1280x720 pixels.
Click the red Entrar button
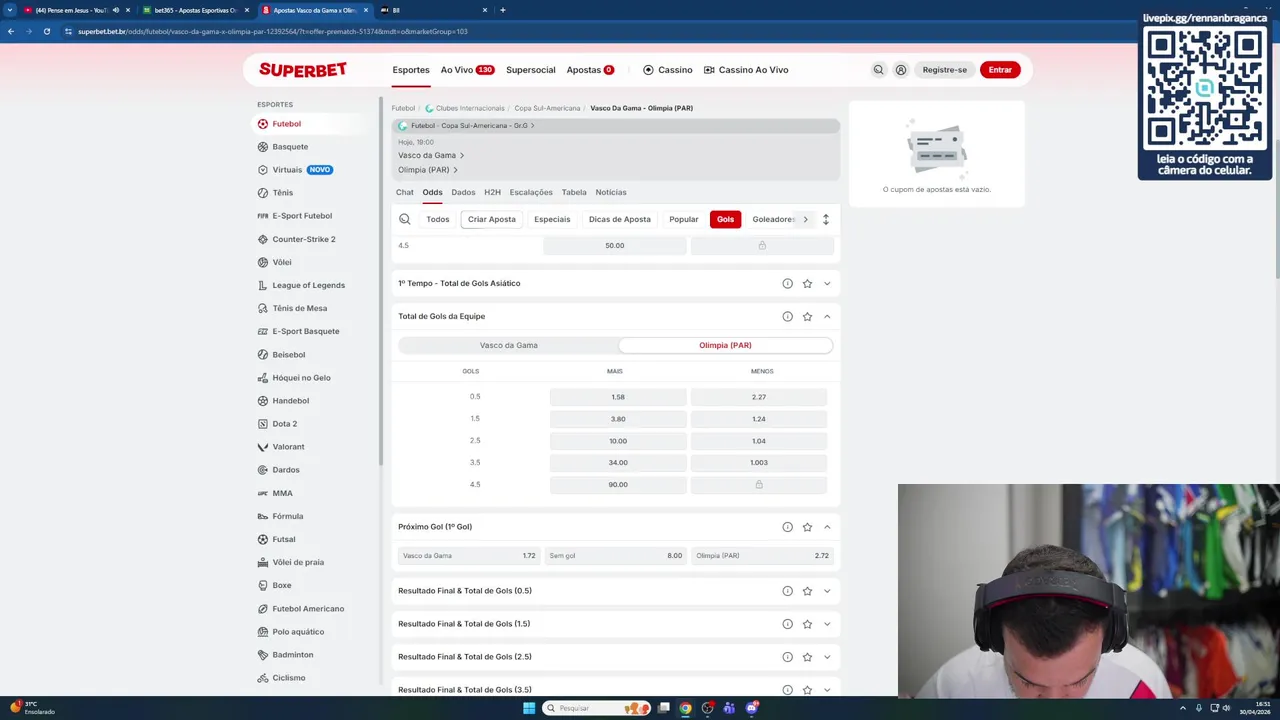1000,70
